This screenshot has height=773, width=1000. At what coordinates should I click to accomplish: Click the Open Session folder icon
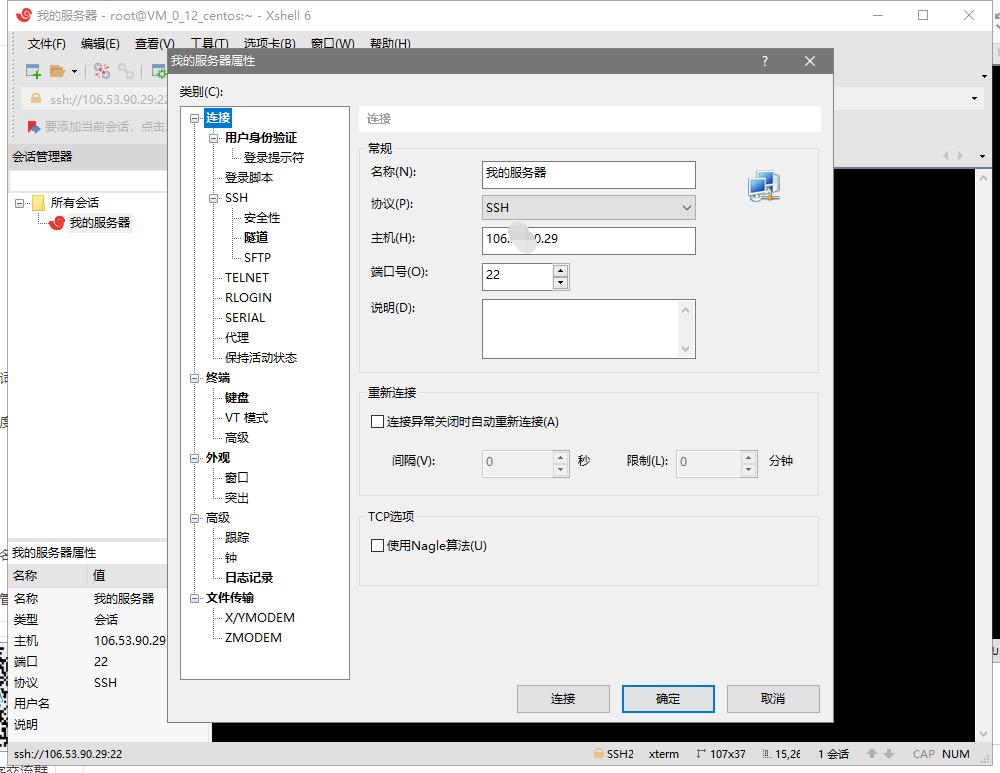tap(58, 71)
